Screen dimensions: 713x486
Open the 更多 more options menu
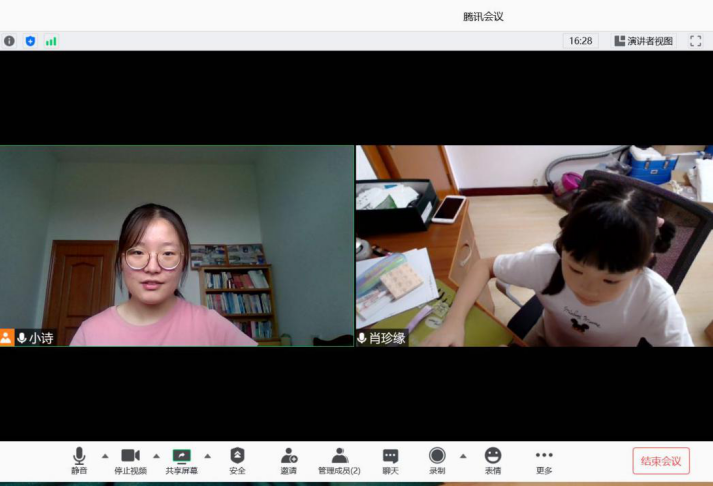pyautogui.click(x=544, y=460)
